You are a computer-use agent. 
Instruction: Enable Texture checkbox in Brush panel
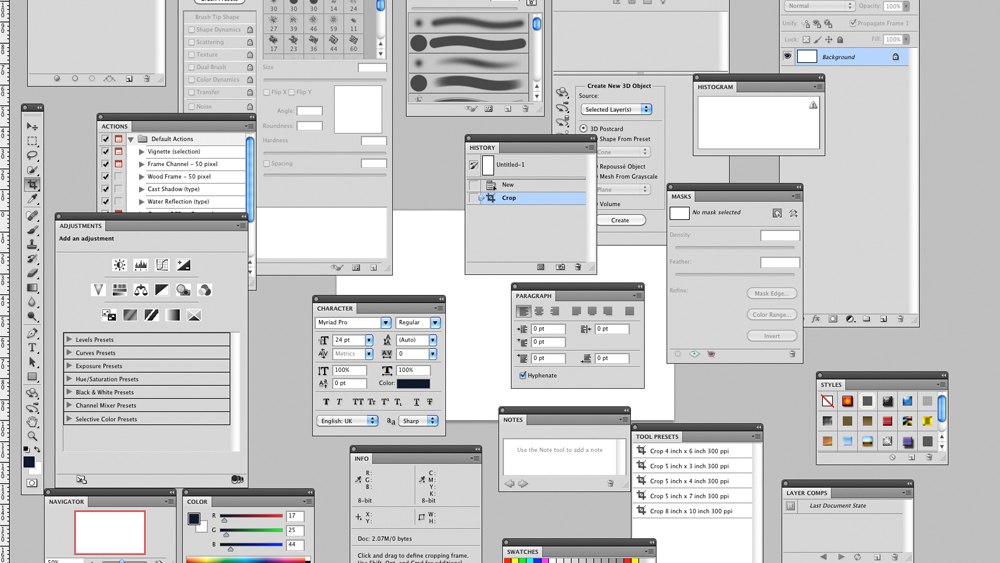[191, 55]
